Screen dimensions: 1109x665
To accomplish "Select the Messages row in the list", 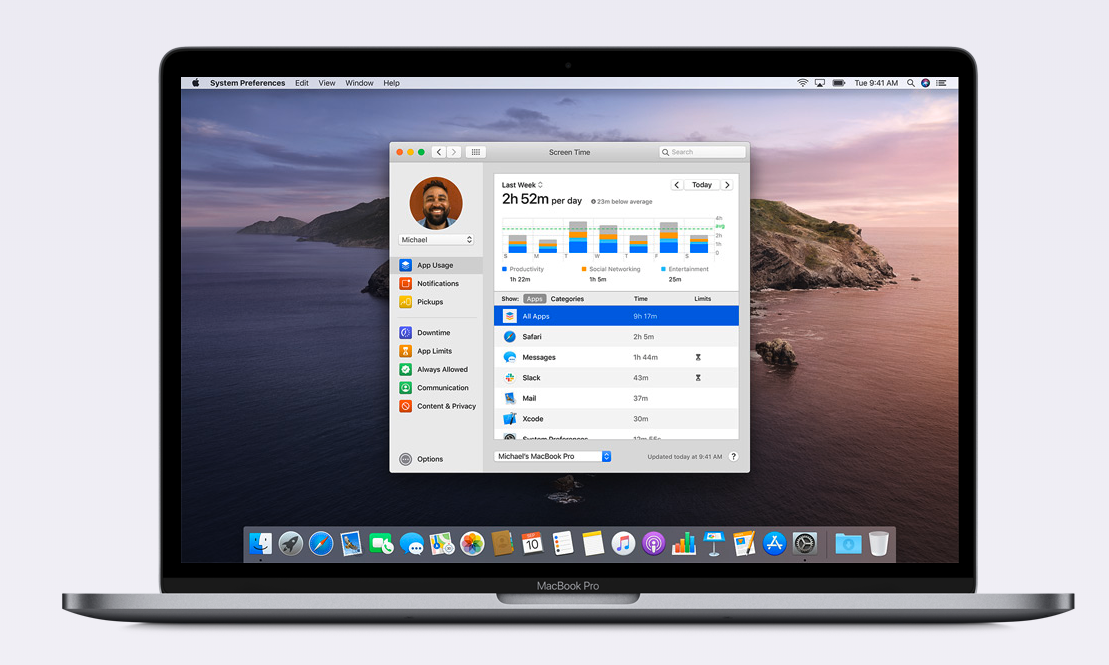I will [x=616, y=357].
